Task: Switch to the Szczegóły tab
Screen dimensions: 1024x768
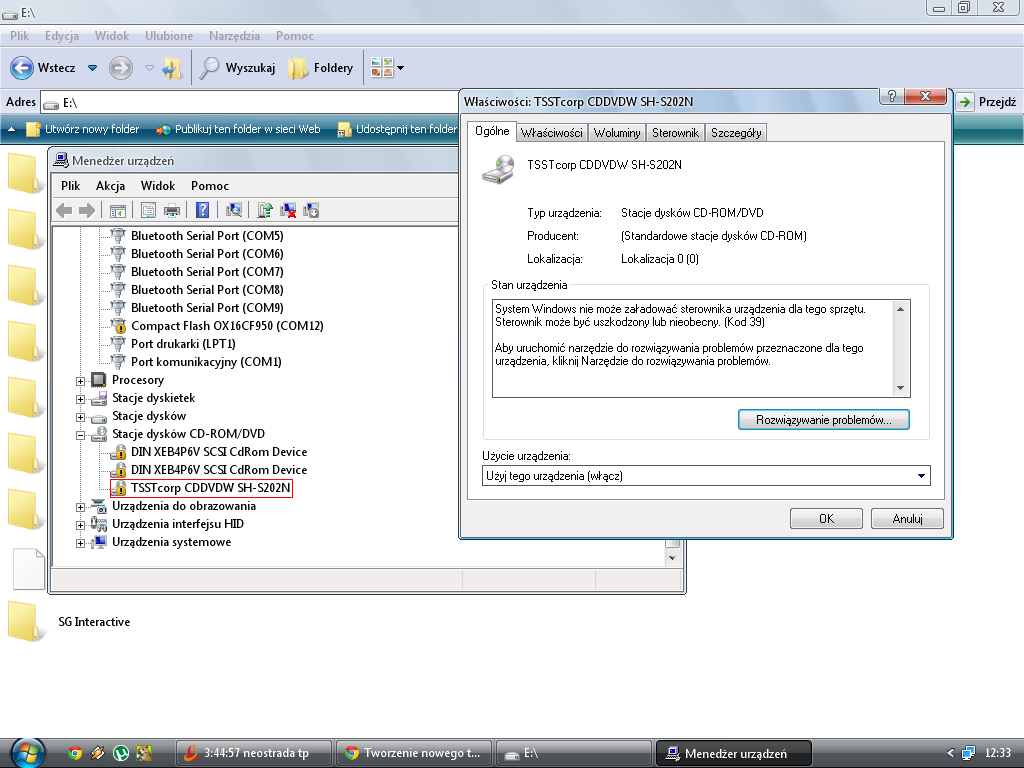Action: [736, 133]
